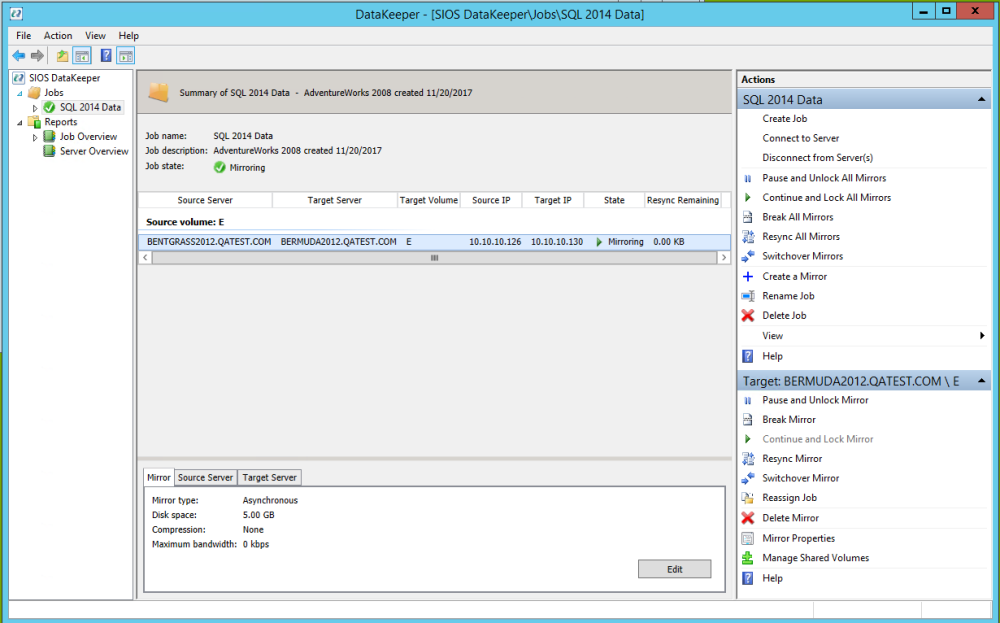Click the Break All Mirrors icon
This screenshot has width=1000, height=623.
[x=748, y=217]
